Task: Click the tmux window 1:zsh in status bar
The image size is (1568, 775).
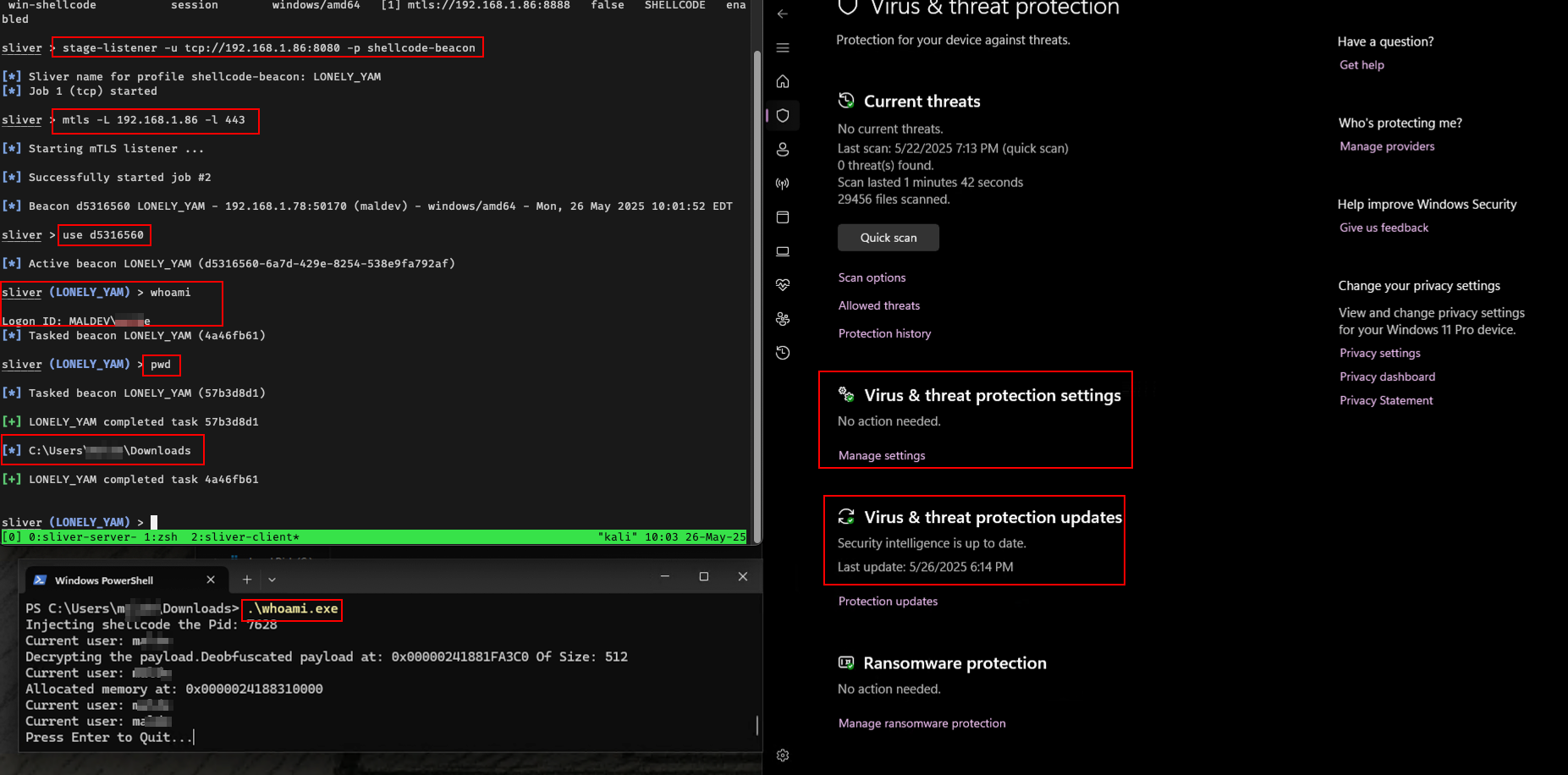Action: (x=161, y=537)
